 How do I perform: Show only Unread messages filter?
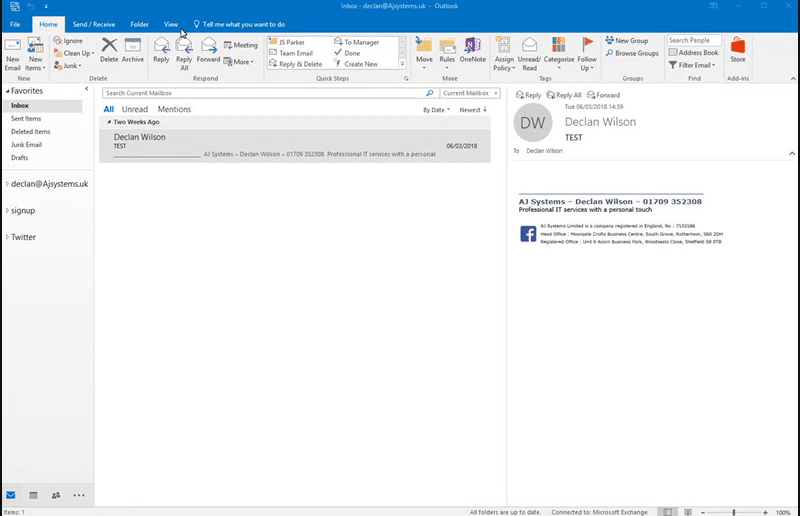coord(135,109)
